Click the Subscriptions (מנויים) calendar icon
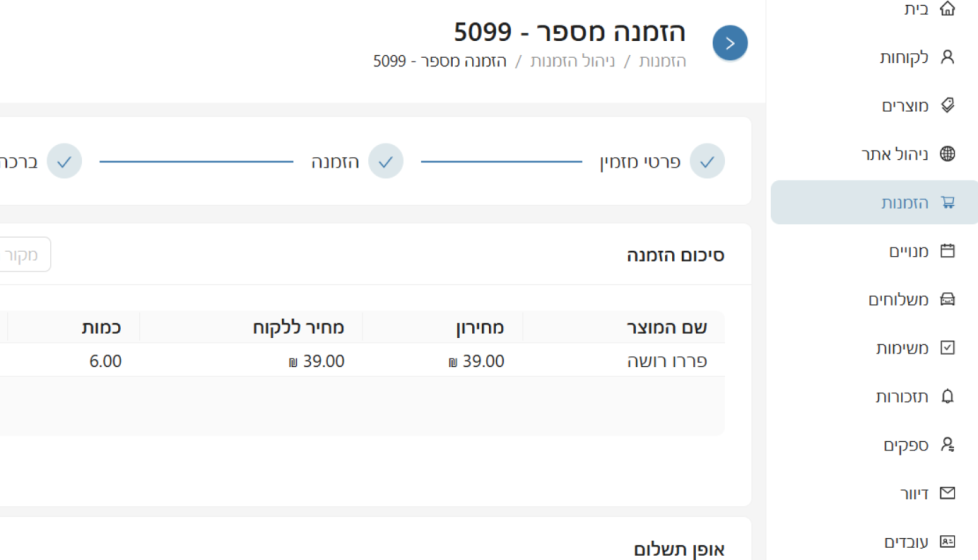 point(948,251)
